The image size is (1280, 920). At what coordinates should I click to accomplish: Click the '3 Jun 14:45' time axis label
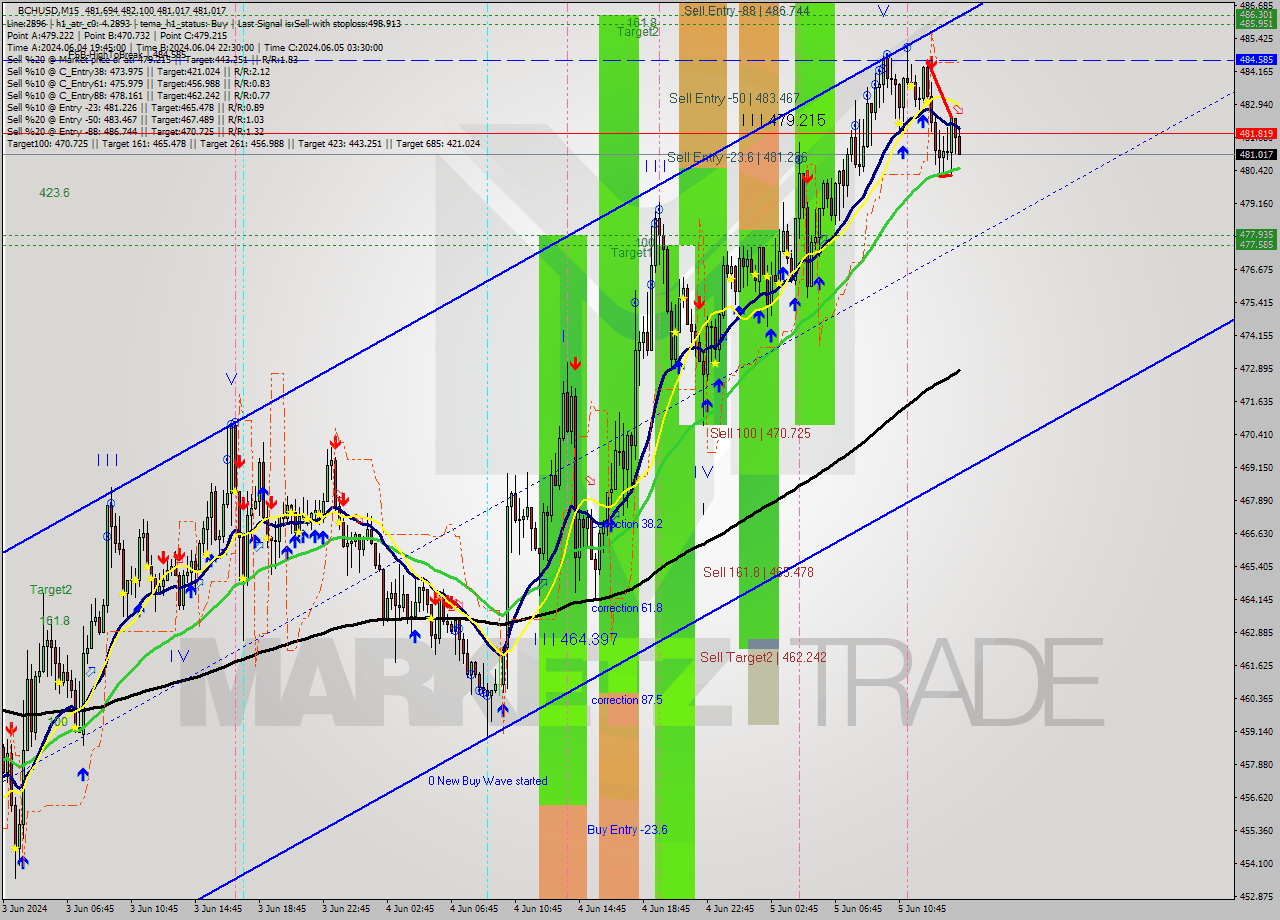[218, 909]
